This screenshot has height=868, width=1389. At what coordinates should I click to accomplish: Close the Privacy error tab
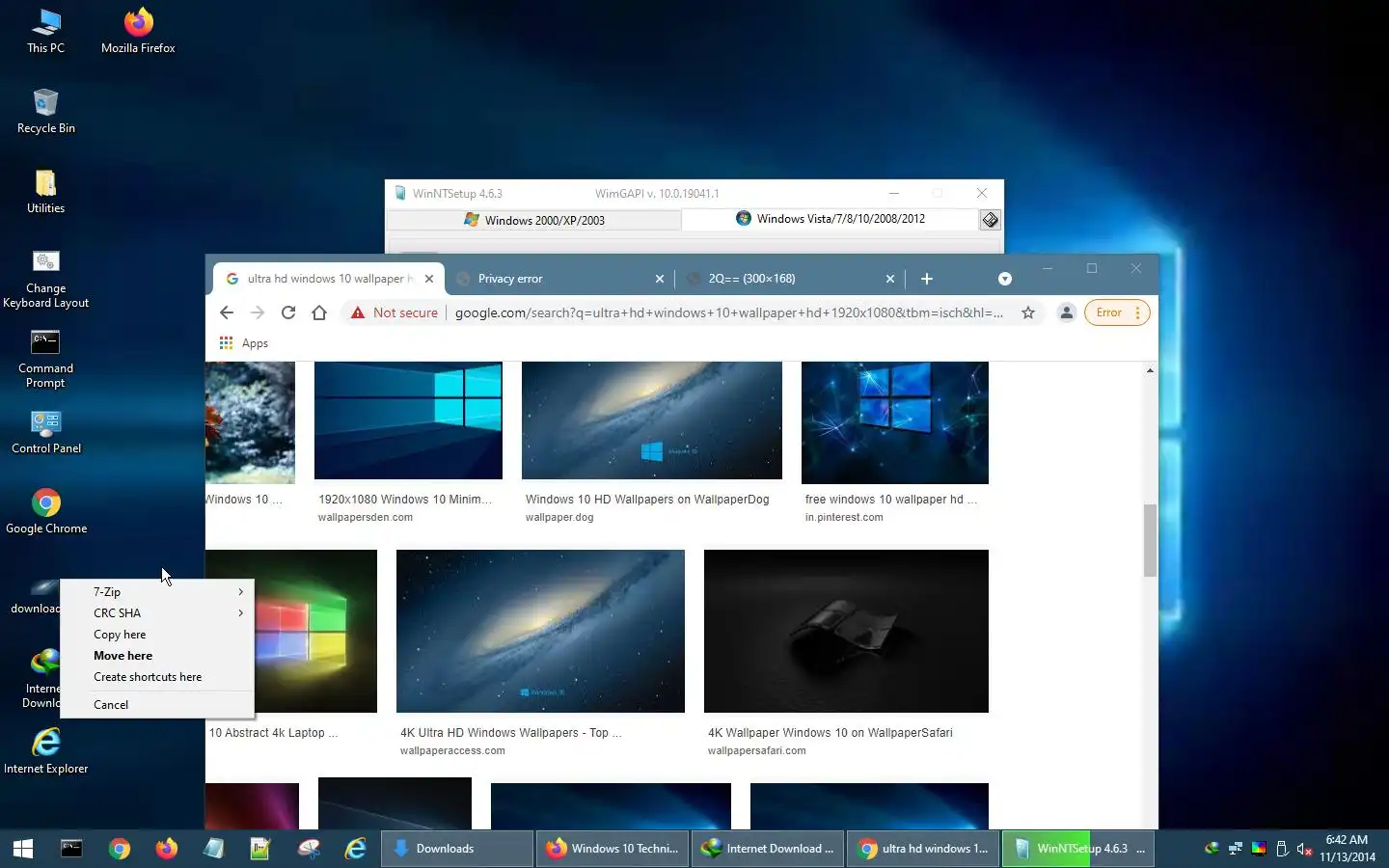(660, 279)
